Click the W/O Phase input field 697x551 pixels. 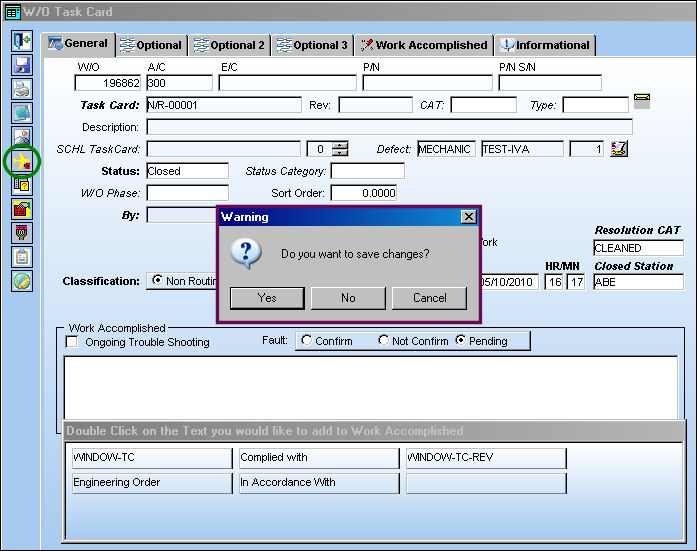click(x=188, y=193)
